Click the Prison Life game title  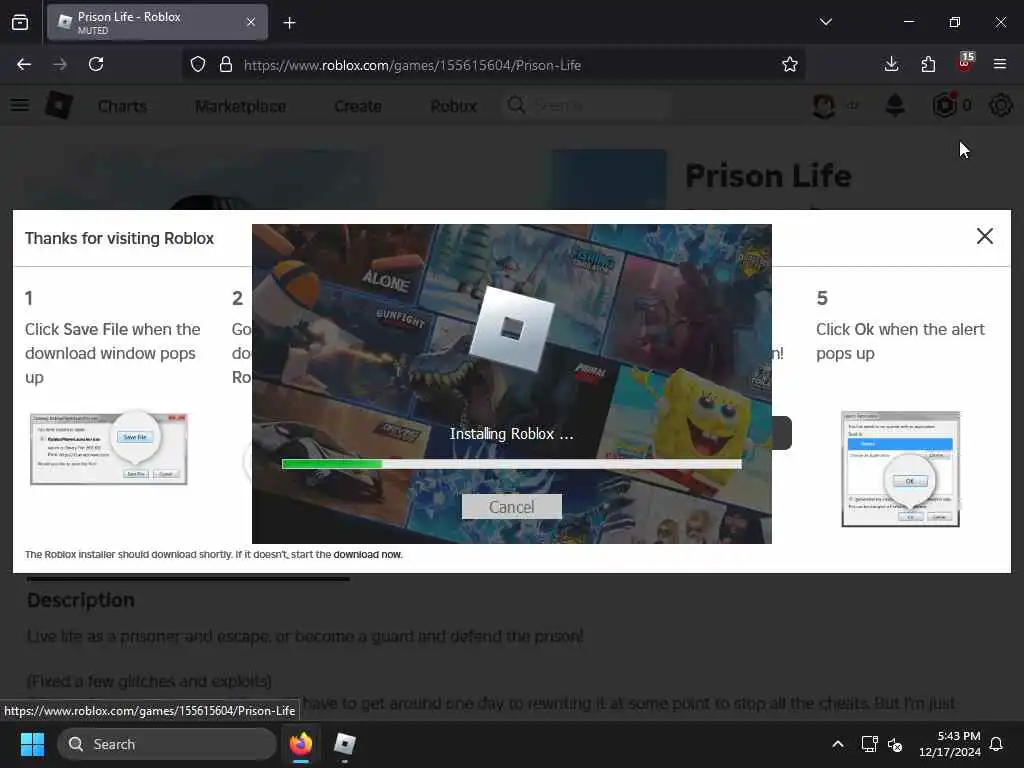(768, 176)
